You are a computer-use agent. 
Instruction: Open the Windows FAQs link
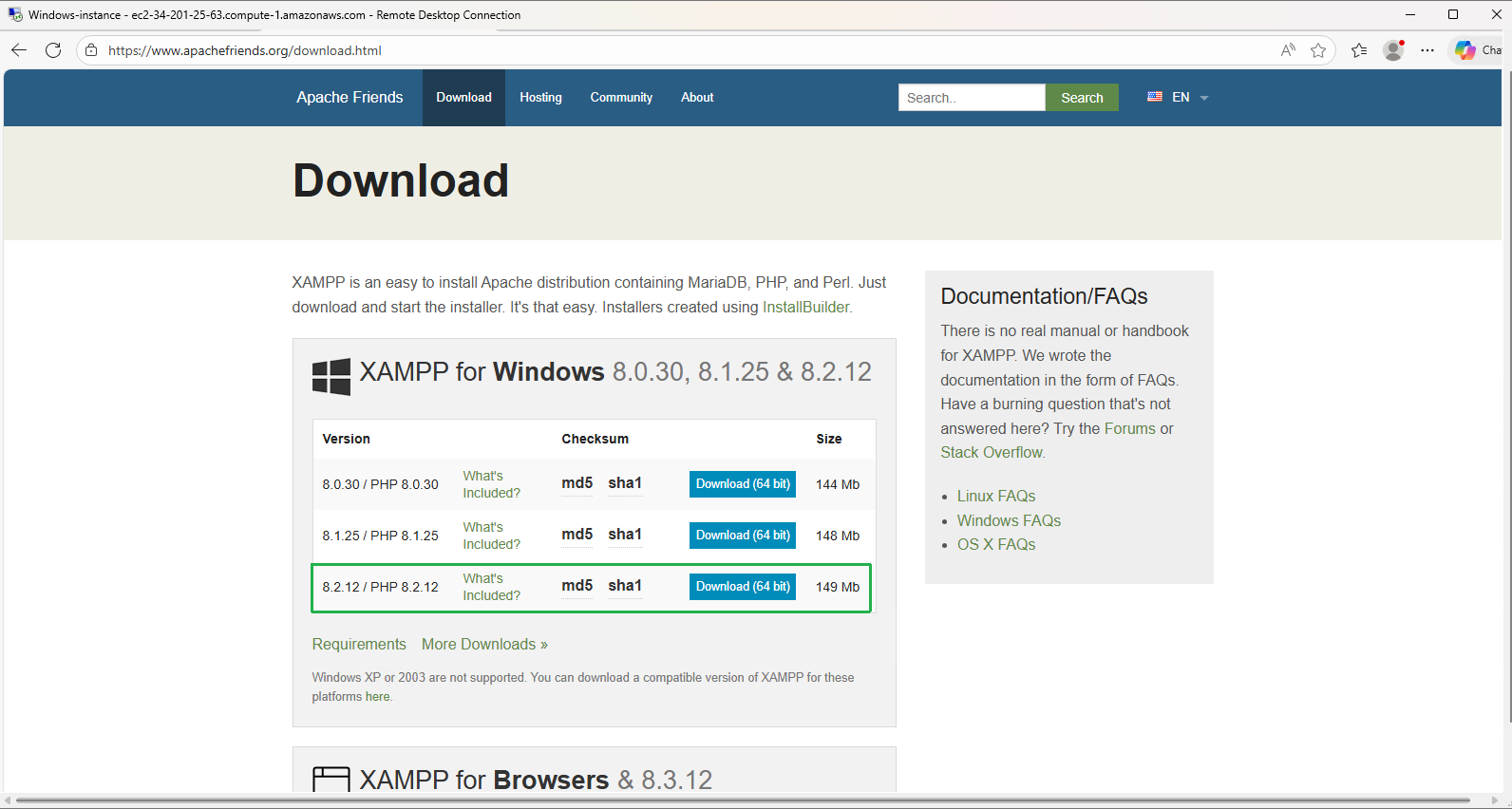pyautogui.click(x=1009, y=520)
